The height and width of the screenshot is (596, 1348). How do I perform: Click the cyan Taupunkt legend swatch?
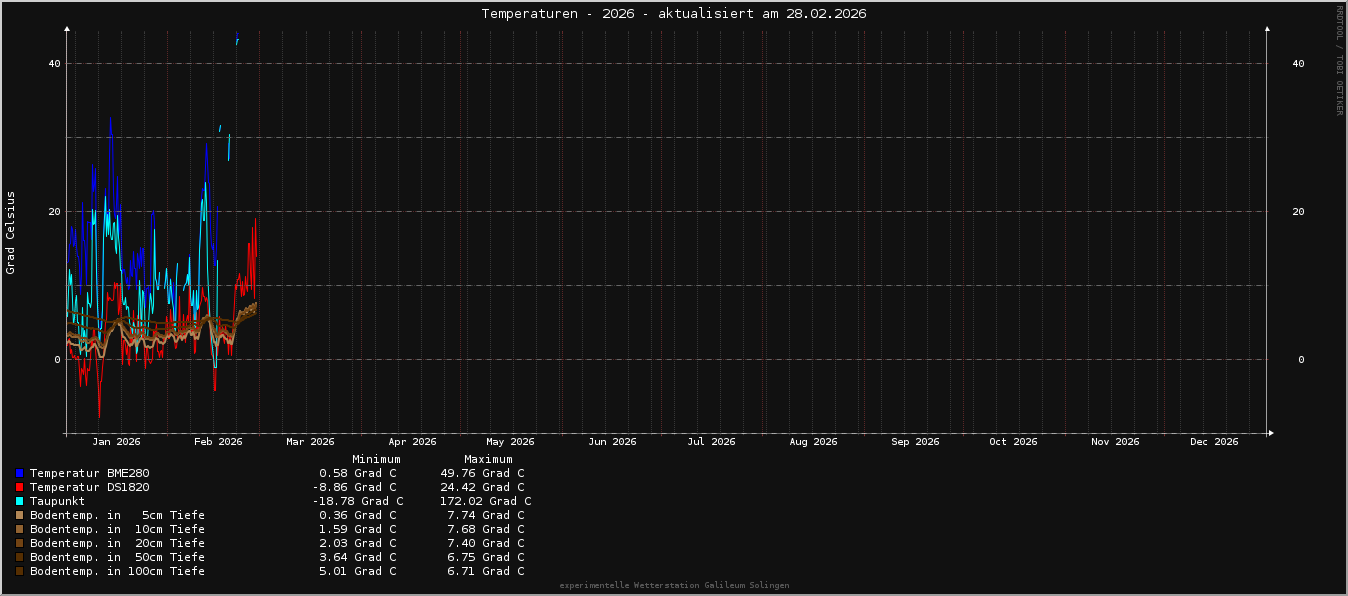pos(19,501)
